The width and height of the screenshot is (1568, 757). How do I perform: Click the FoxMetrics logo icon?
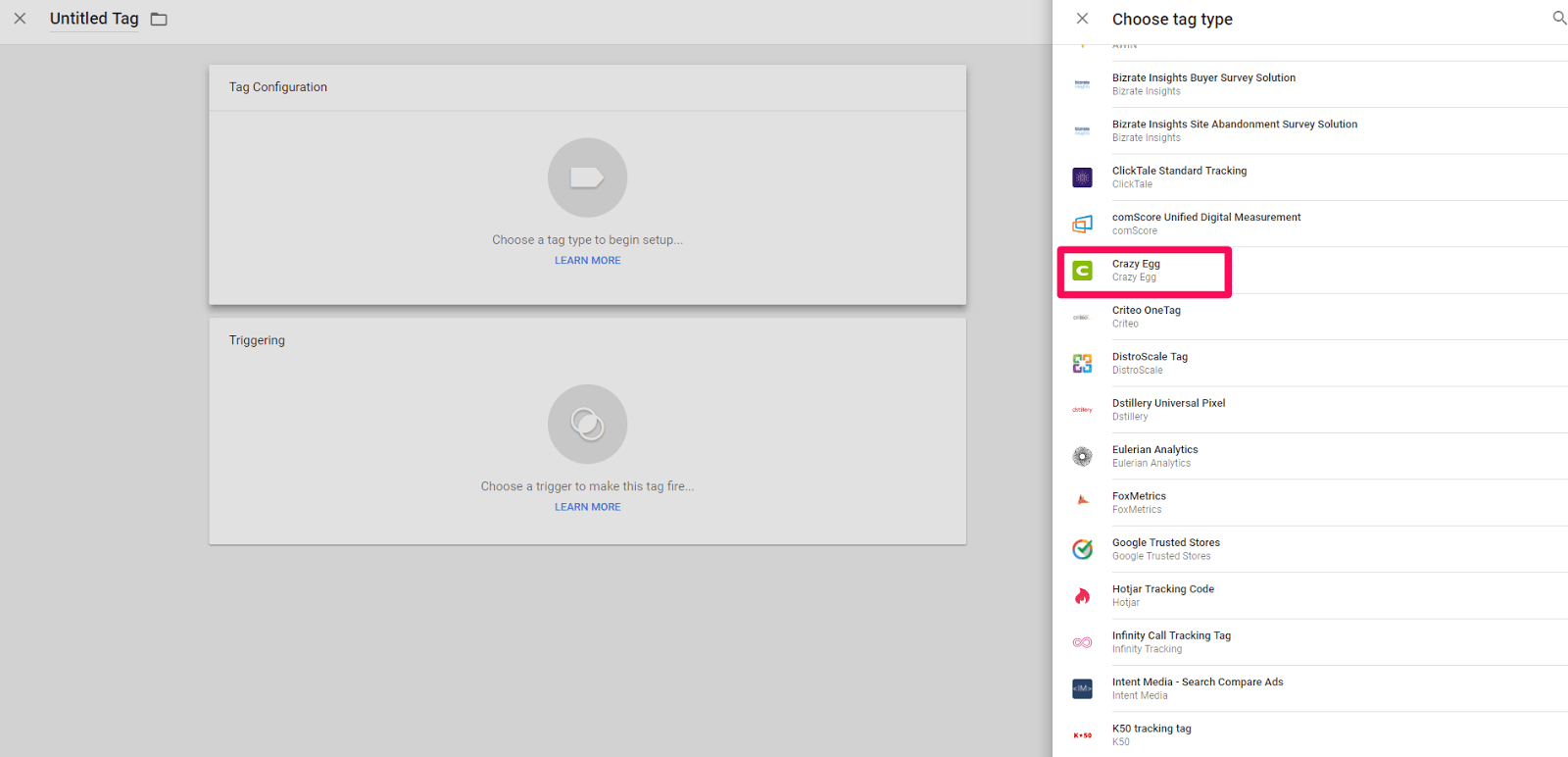(1082, 500)
